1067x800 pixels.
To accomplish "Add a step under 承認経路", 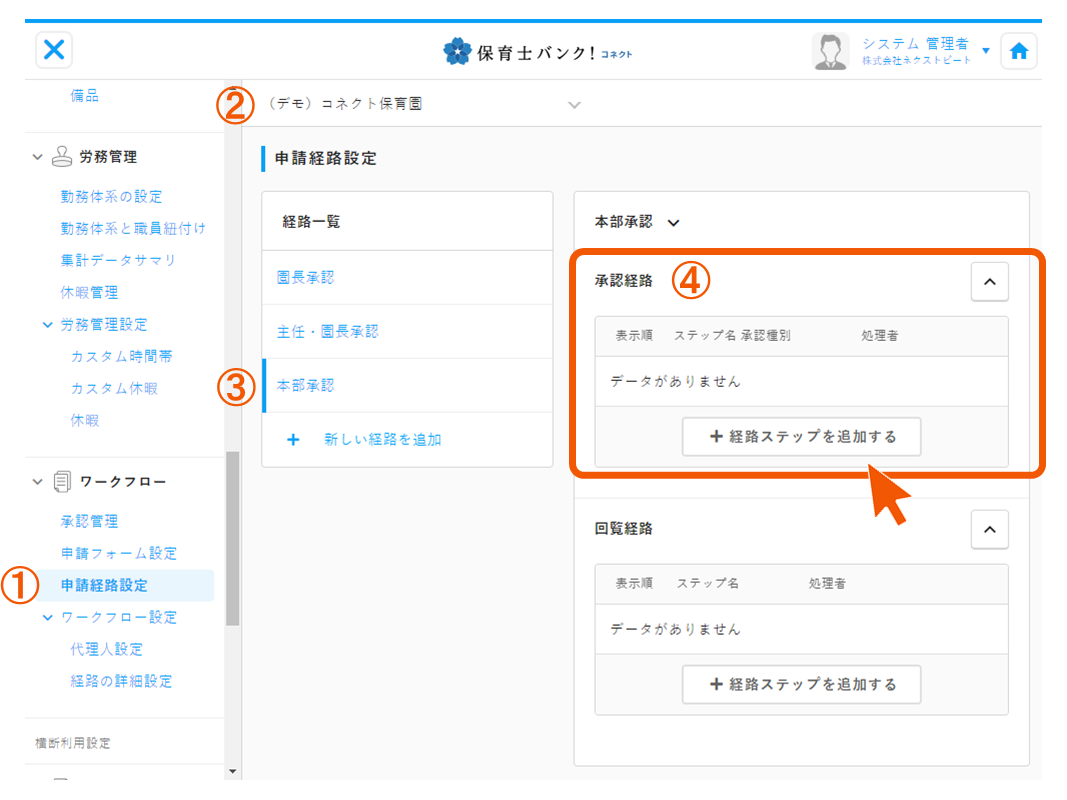I will [801, 437].
